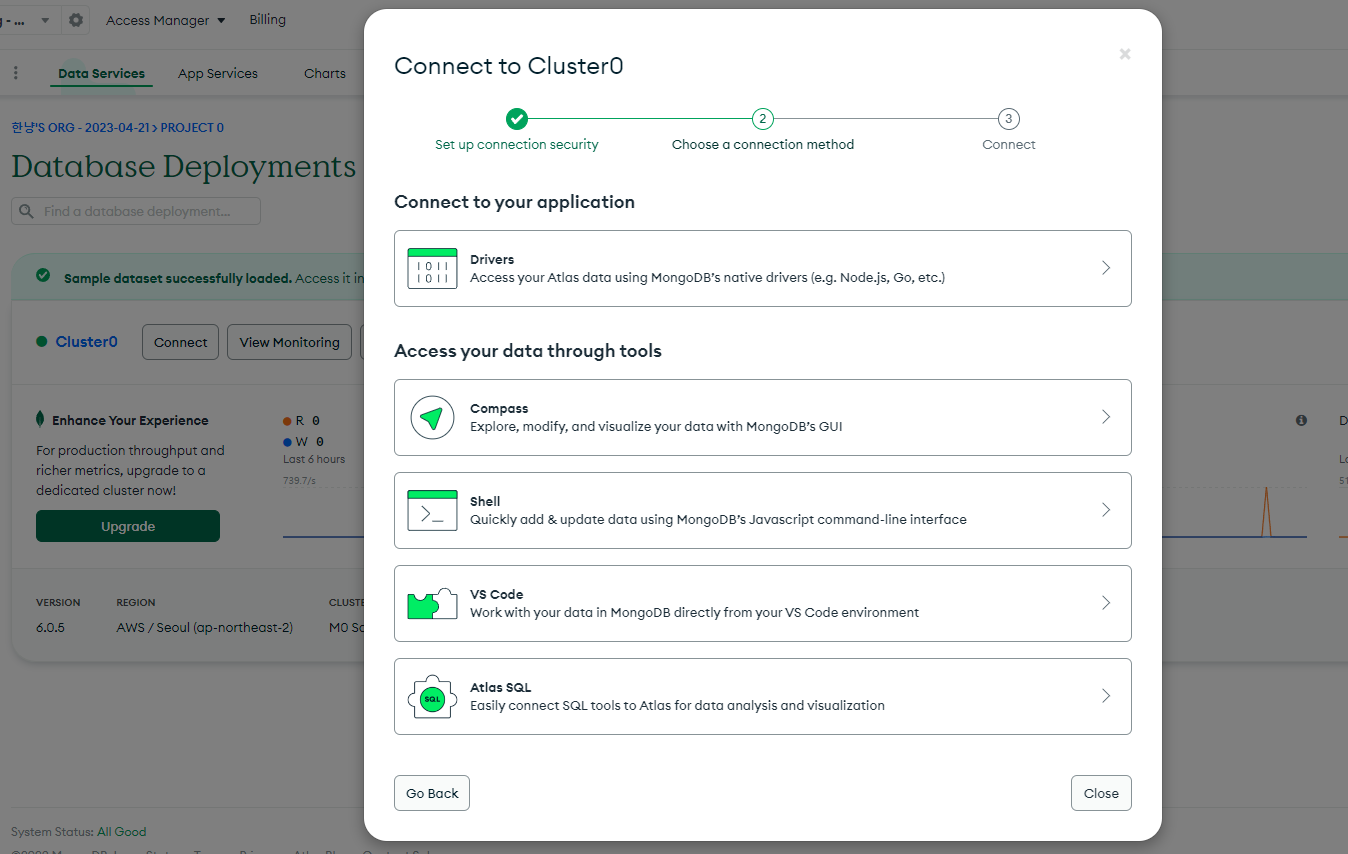Open project settings gear icon in top bar

tap(76, 20)
